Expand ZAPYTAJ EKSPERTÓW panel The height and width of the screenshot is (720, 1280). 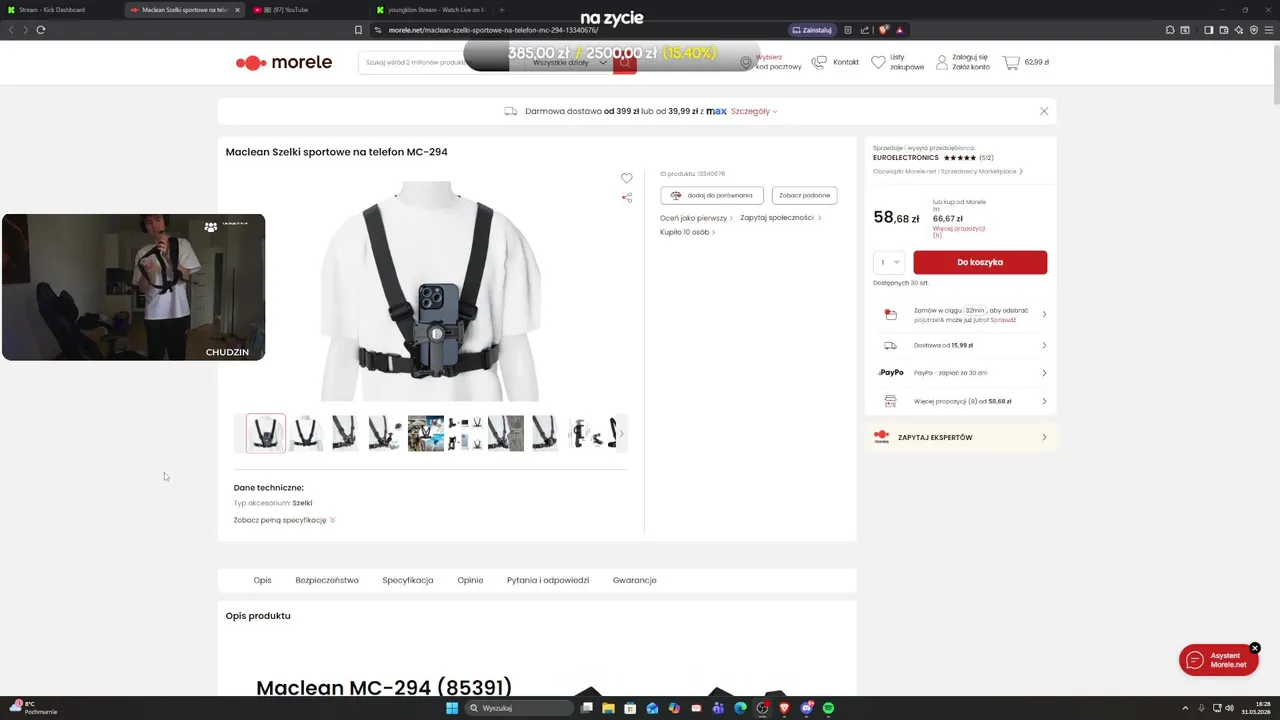pyautogui.click(x=961, y=437)
